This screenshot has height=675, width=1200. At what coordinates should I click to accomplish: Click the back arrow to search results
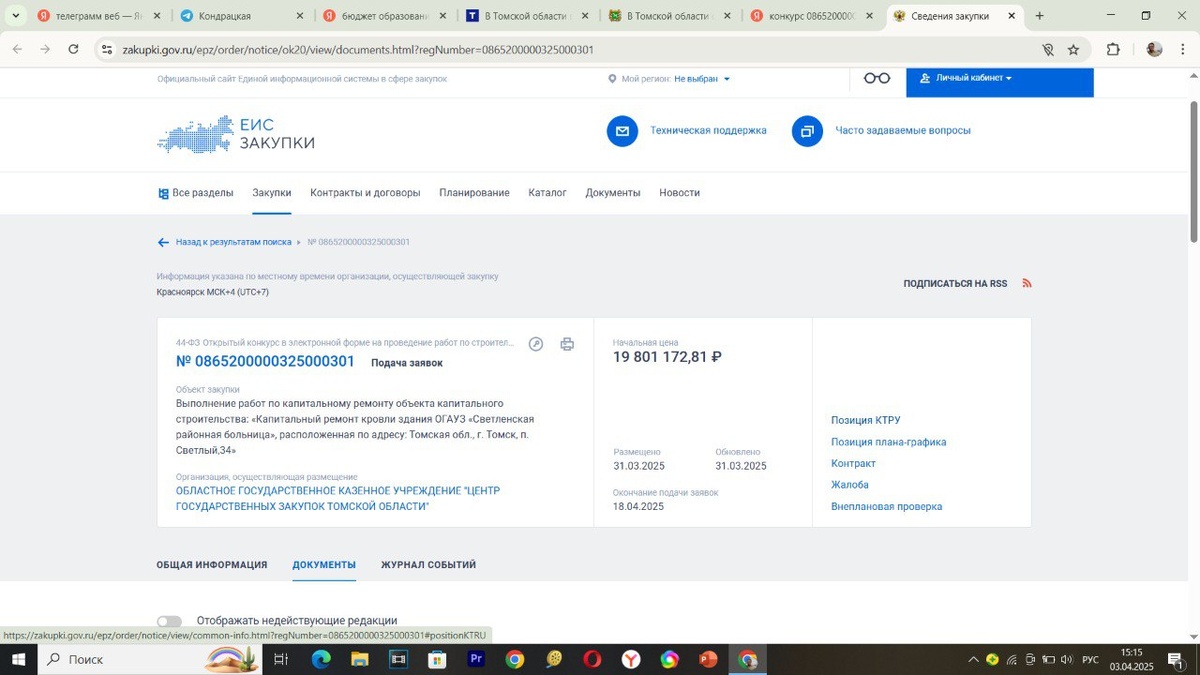click(x=163, y=242)
